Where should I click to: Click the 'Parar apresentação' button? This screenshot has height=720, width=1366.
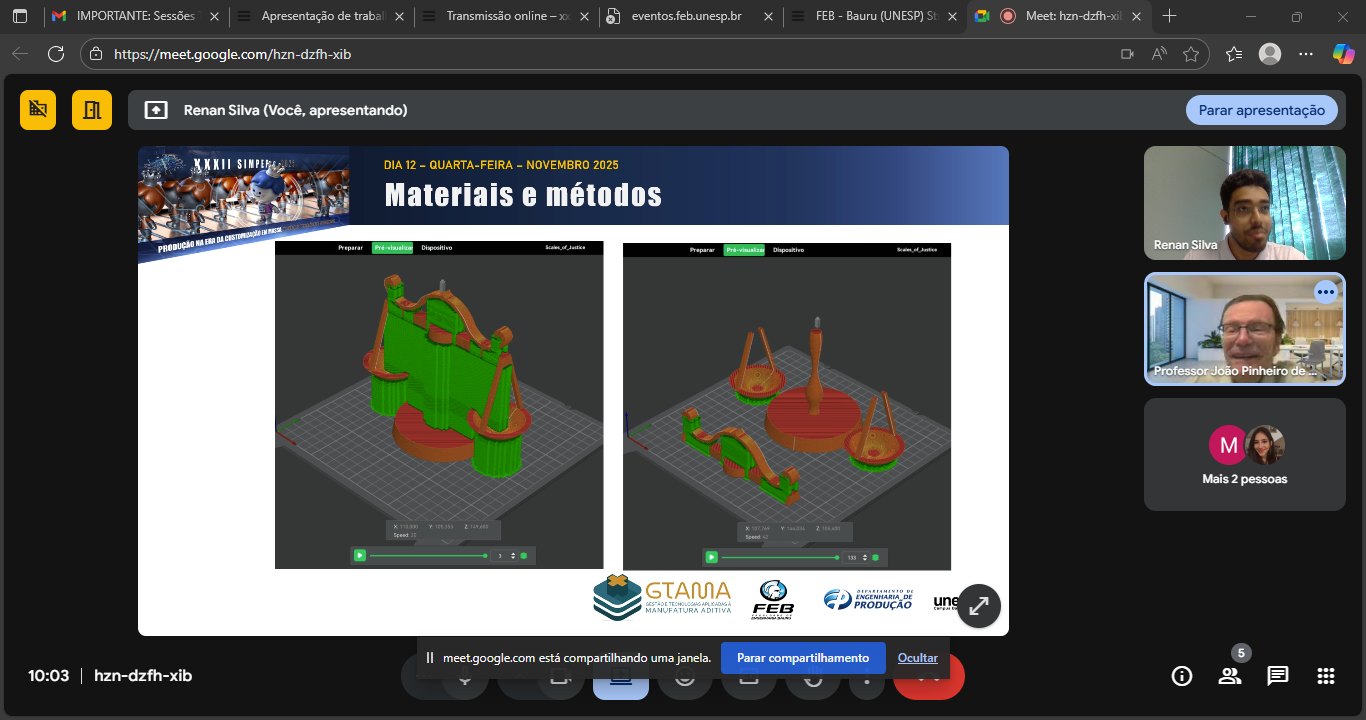coord(1261,110)
